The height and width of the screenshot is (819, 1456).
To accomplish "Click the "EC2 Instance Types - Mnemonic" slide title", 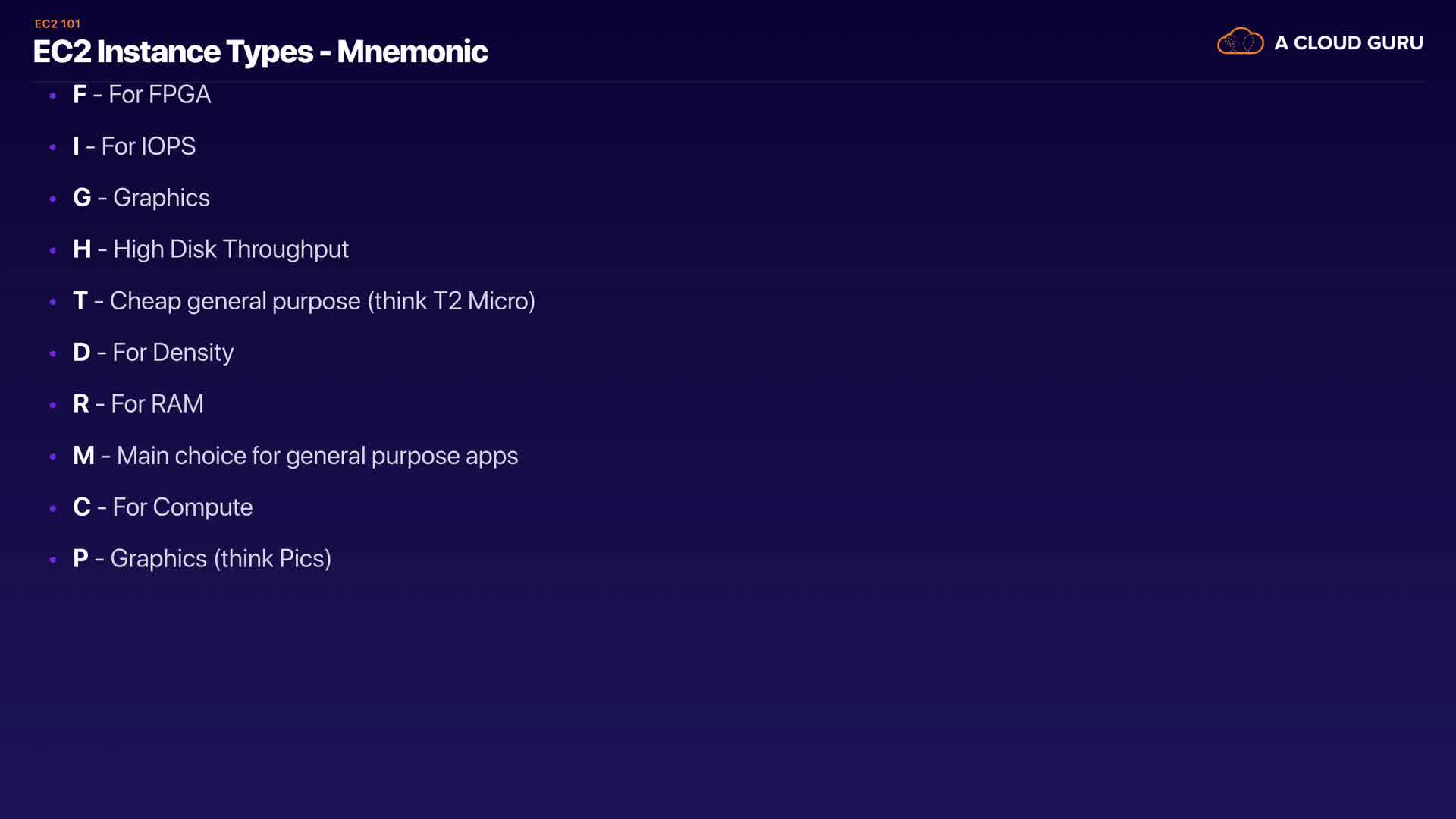I will pos(260,52).
